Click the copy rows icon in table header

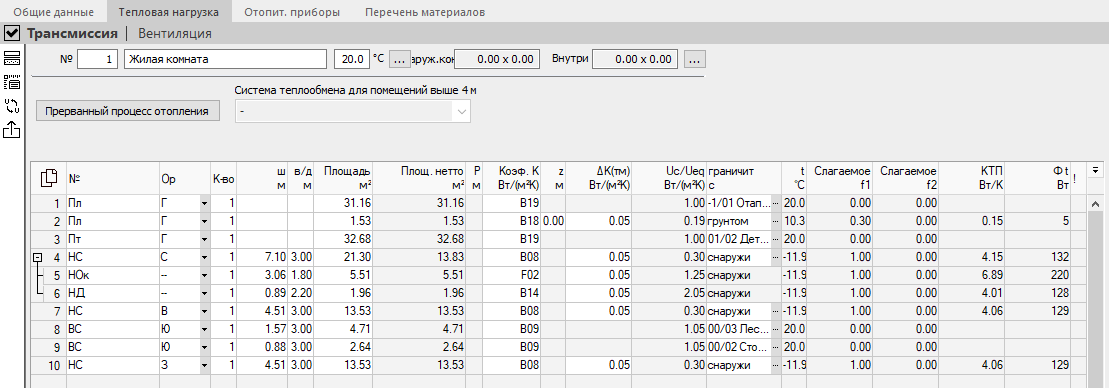49,179
